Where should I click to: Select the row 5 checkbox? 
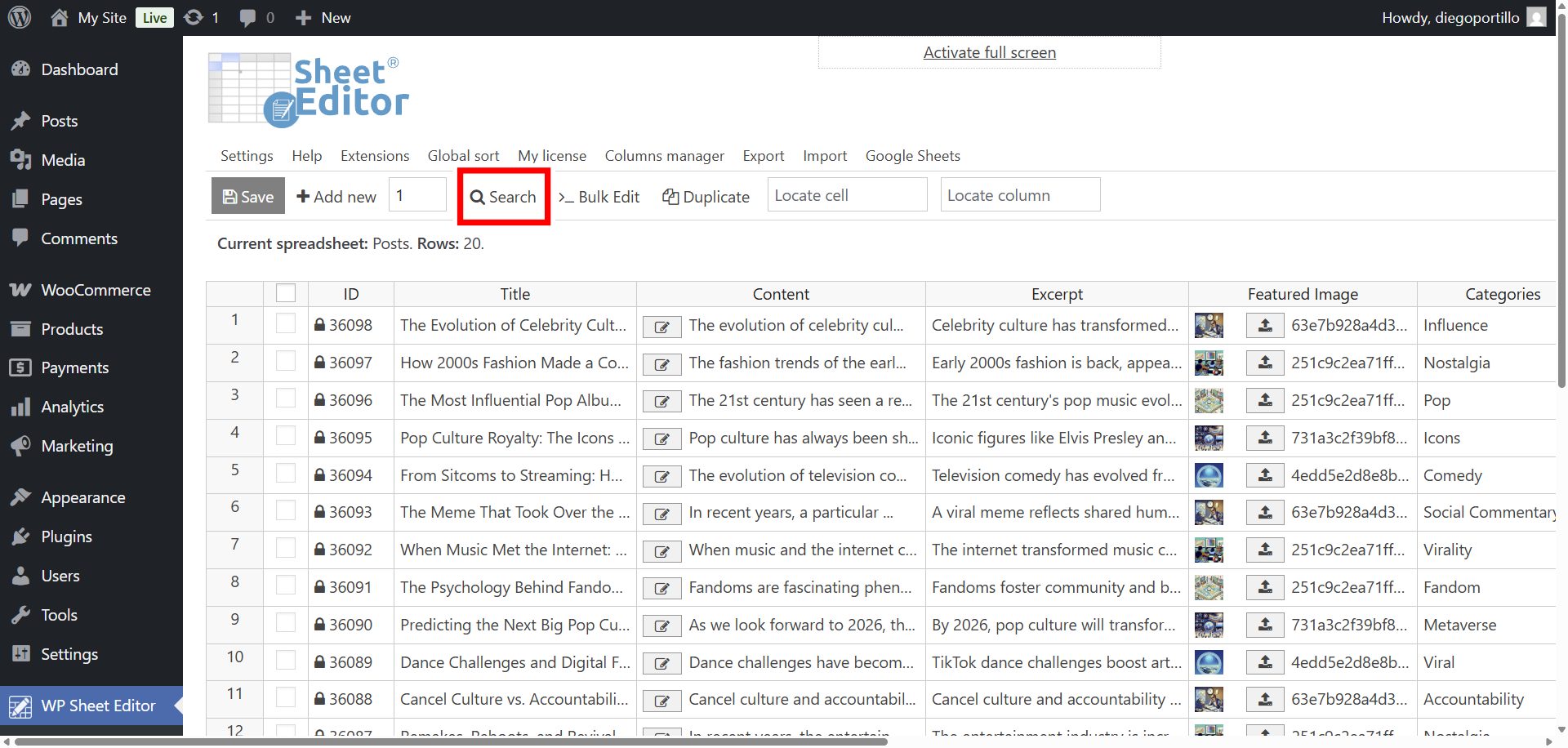tap(286, 474)
